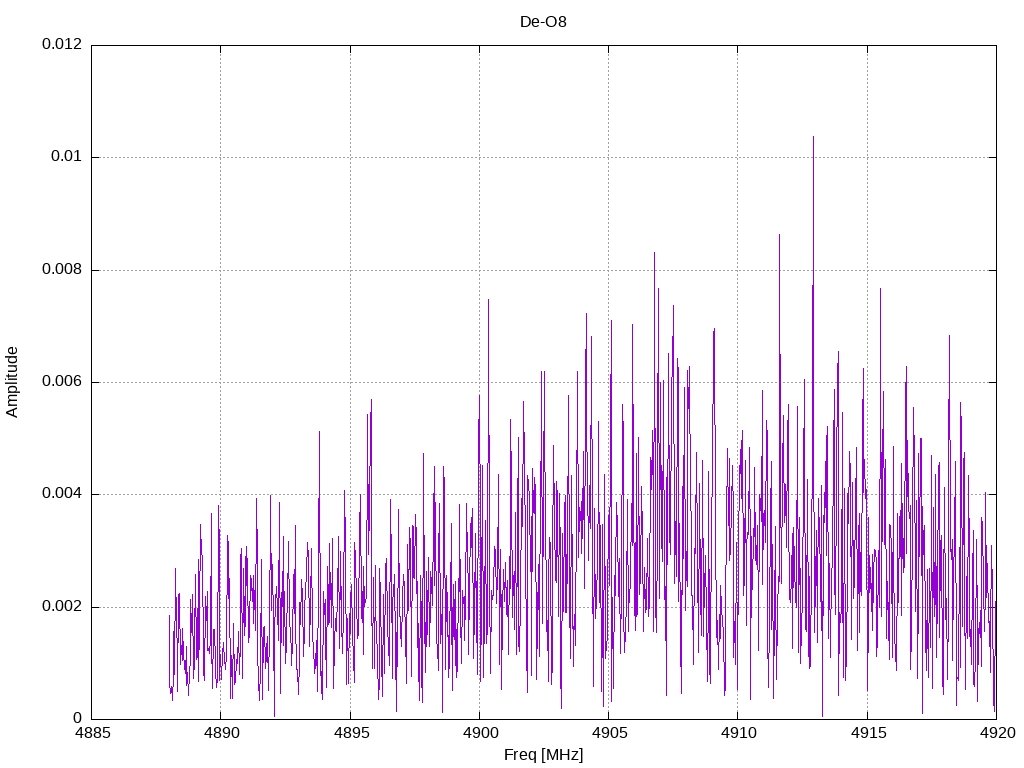1024x768 pixels.
Task: Click the 0.01 y-axis tick label
Action: coord(67,156)
